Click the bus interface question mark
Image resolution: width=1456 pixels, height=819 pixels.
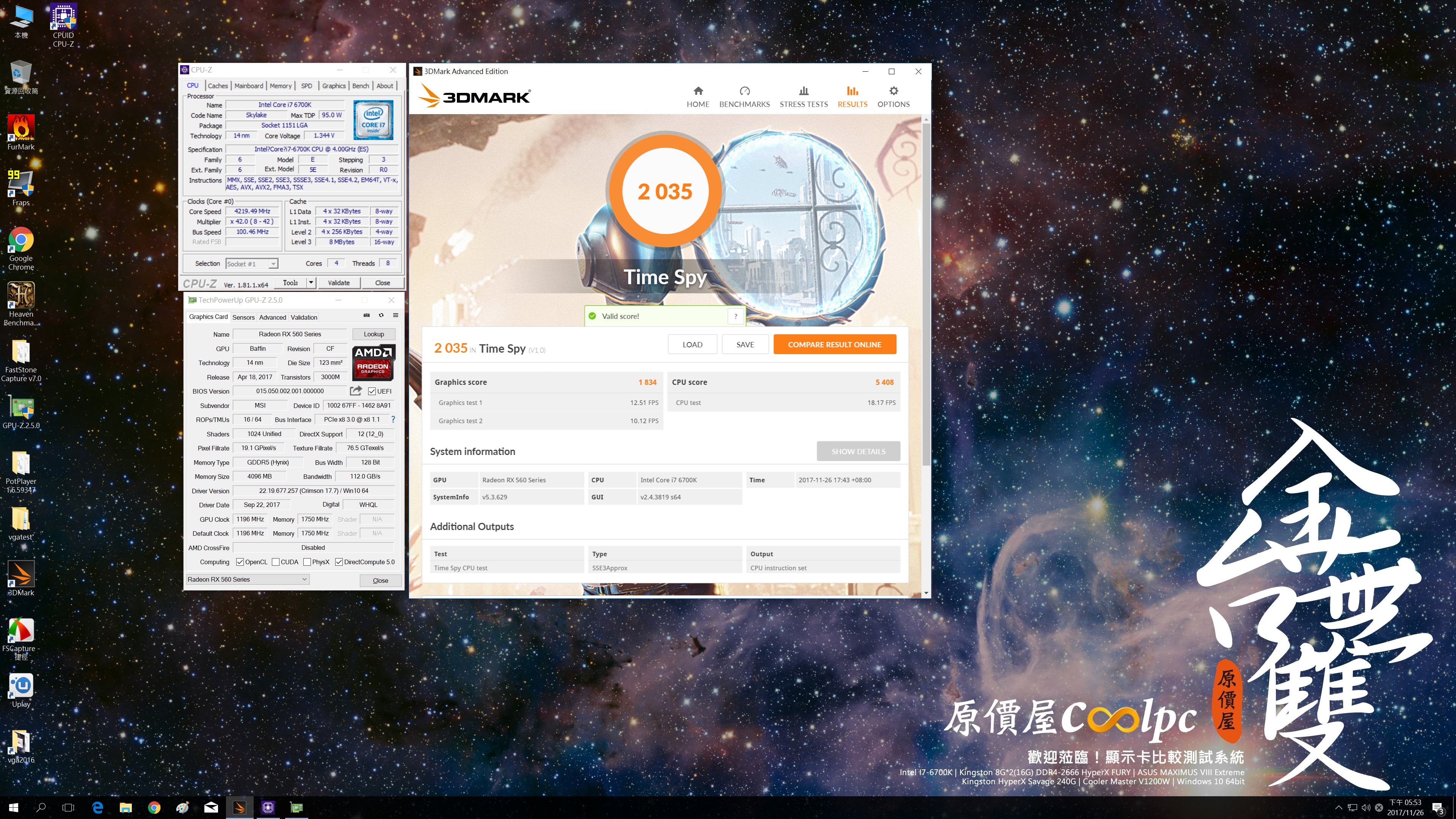pyautogui.click(x=393, y=419)
